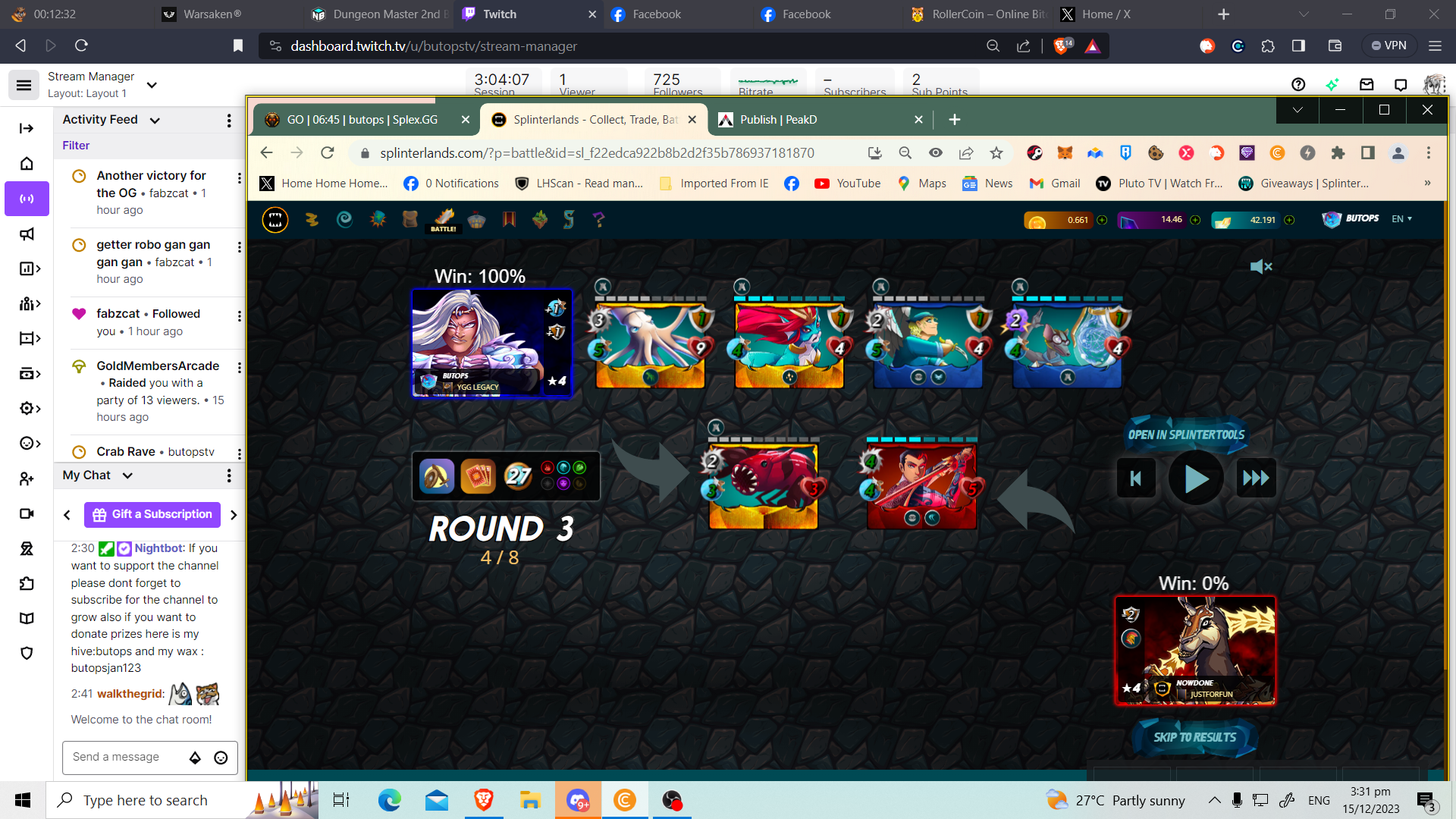Click NOWDONE opponent summoner card
This screenshot has width=1456, height=819.
click(x=1194, y=651)
